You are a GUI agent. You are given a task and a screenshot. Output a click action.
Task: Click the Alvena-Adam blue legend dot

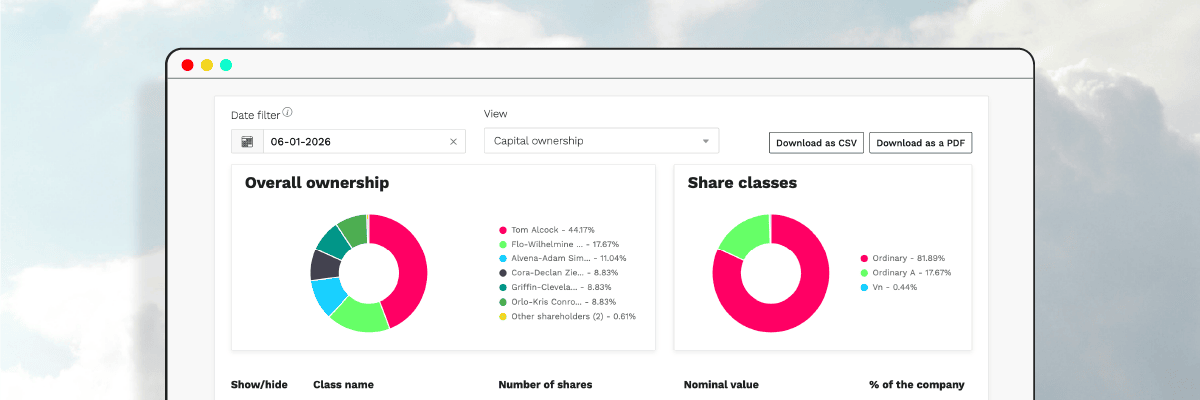(x=502, y=258)
